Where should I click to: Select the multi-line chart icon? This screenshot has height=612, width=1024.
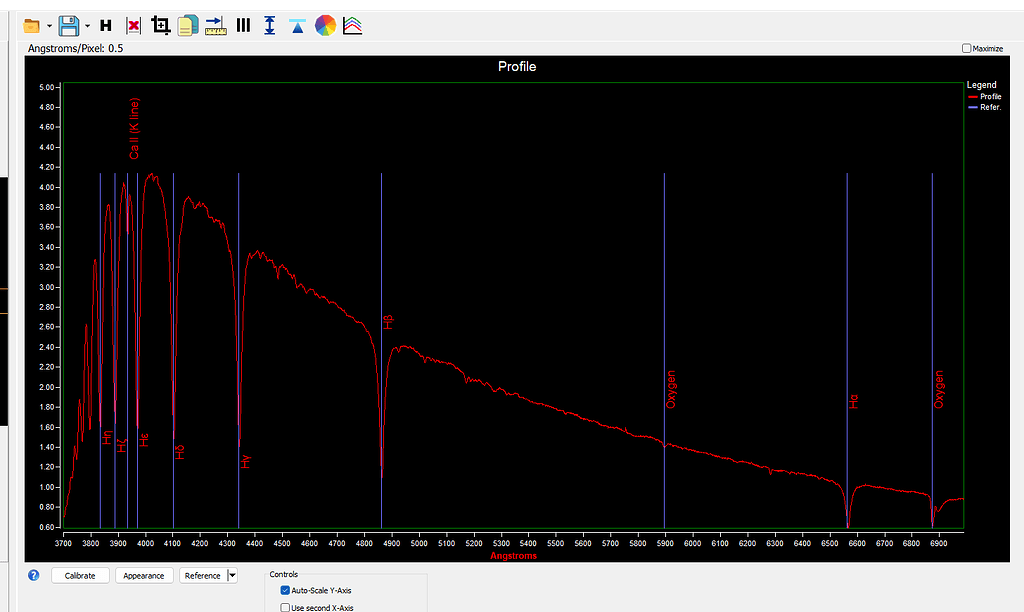tap(352, 26)
